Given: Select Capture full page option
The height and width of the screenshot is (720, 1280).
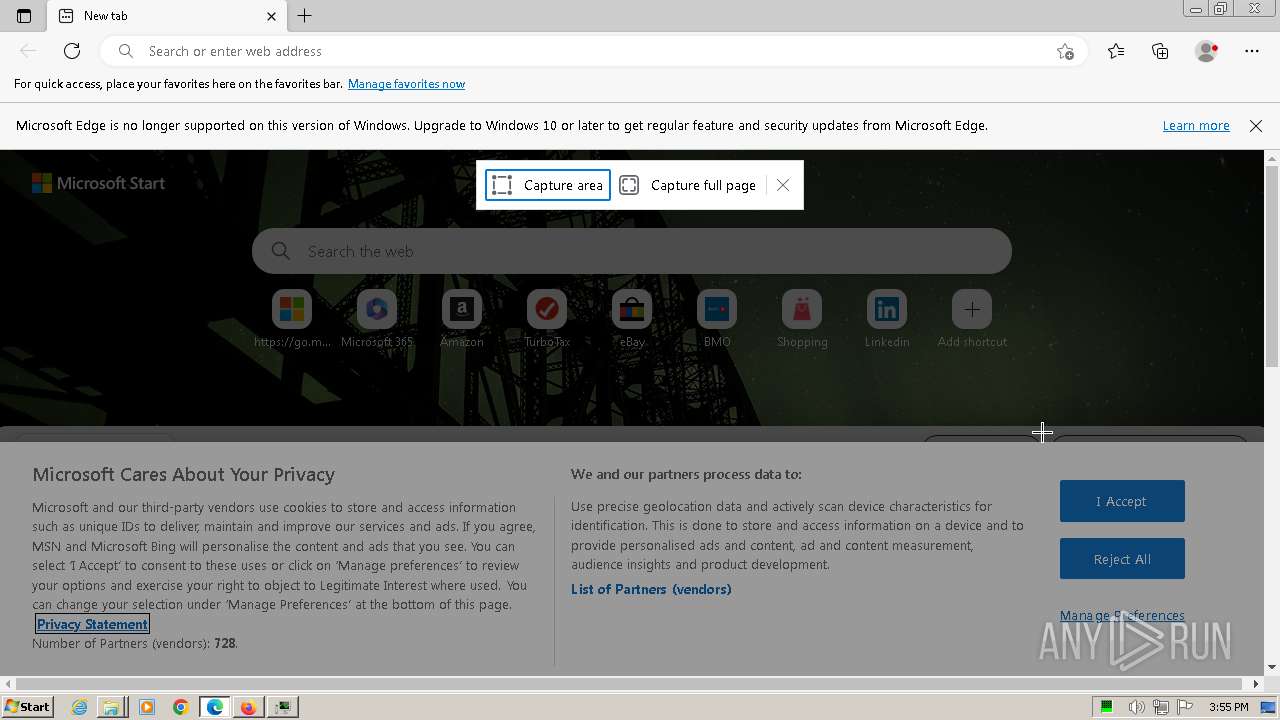Looking at the screenshot, I should (x=688, y=185).
